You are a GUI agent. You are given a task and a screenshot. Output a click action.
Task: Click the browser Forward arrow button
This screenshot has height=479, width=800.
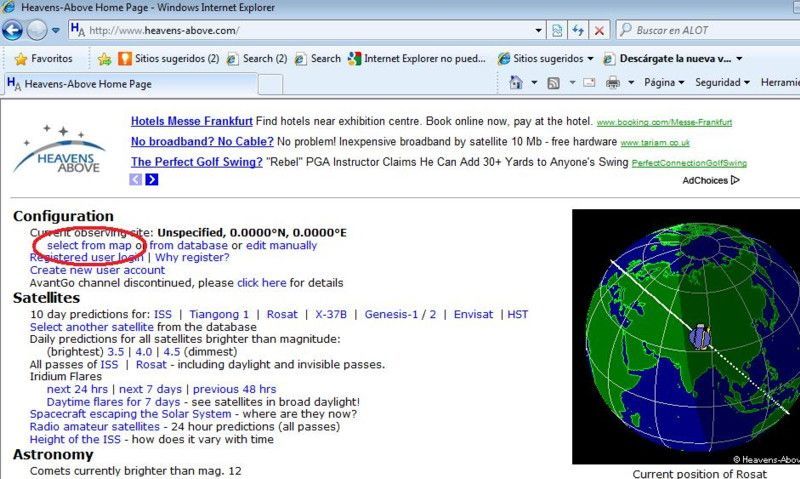pos(37,31)
